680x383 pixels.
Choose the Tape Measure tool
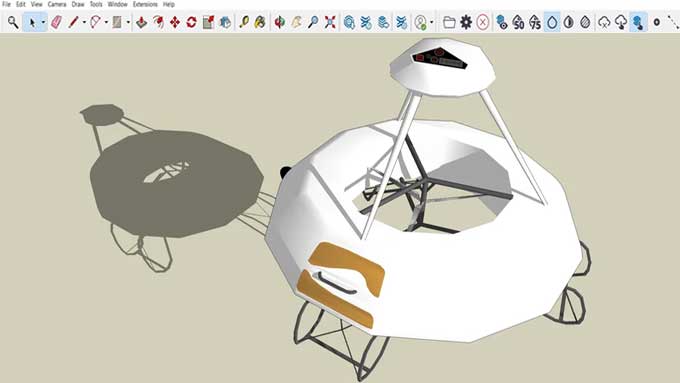[x=244, y=22]
